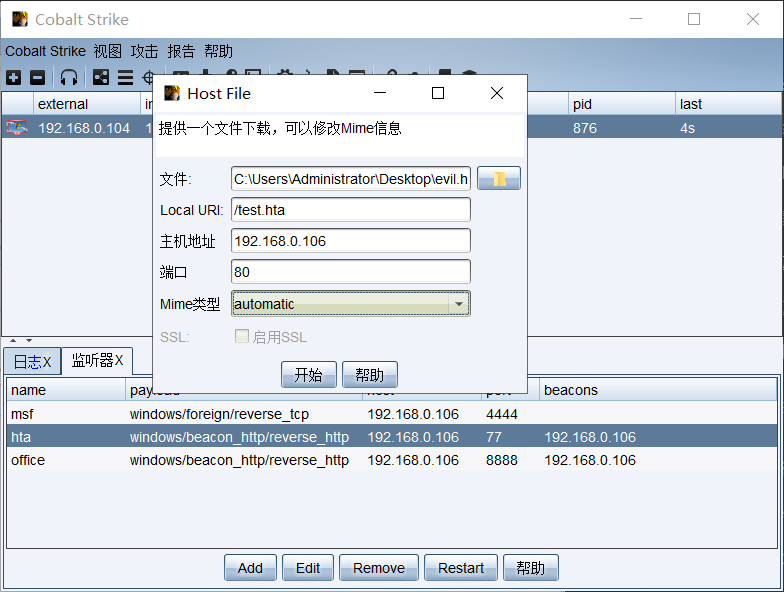The width and height of the screenshot is (784, 592).
Task: Click the folder browse icon beside file path
Action: [x=499, y=179]
